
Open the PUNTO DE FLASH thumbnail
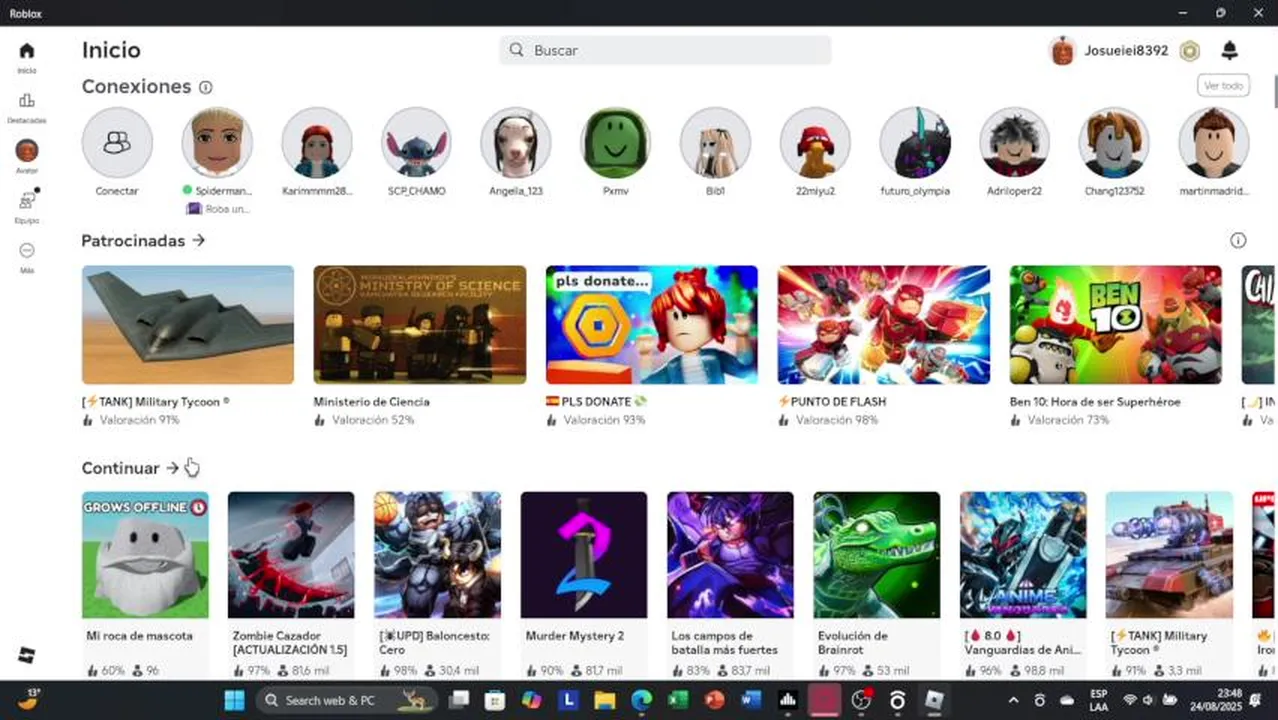(884, 325)
